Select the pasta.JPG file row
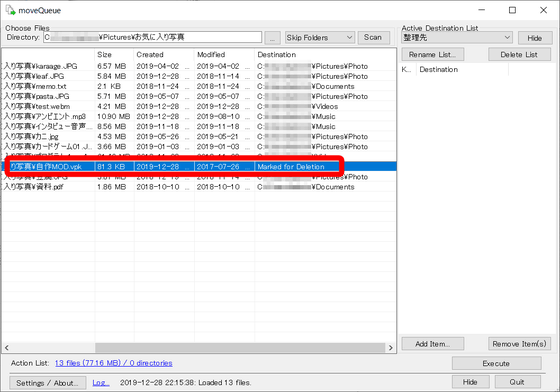The width and height of the screenshot is (560, 392). tap(199, 96)
